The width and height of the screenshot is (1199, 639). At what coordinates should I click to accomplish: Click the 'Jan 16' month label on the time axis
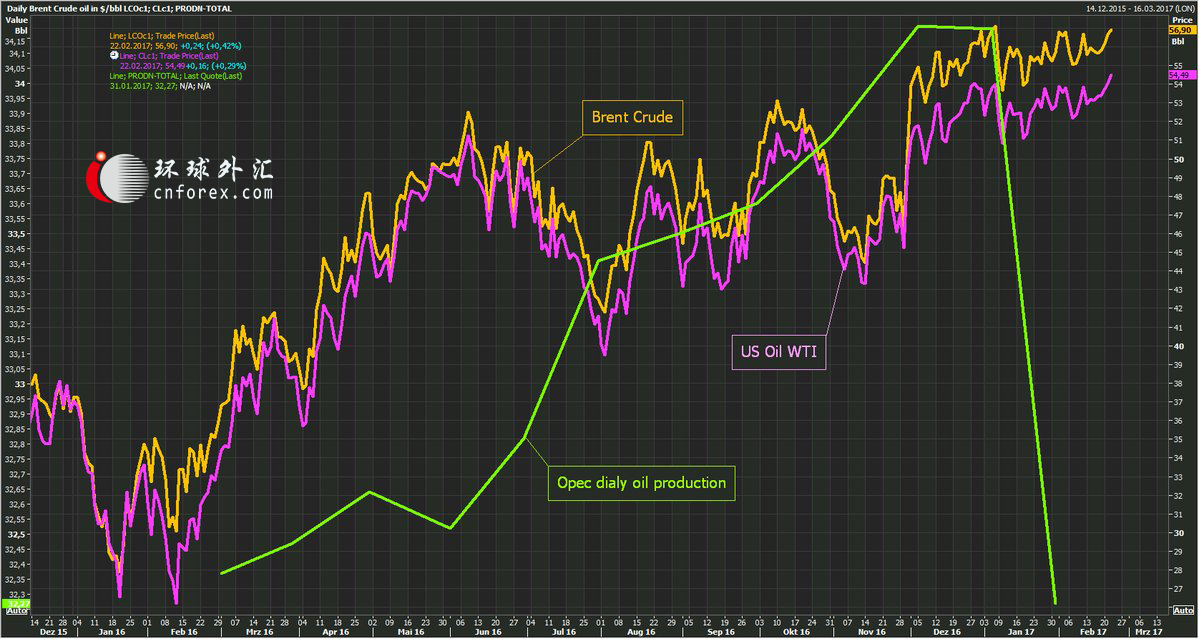pyautogui.click(x=112, y=633)
